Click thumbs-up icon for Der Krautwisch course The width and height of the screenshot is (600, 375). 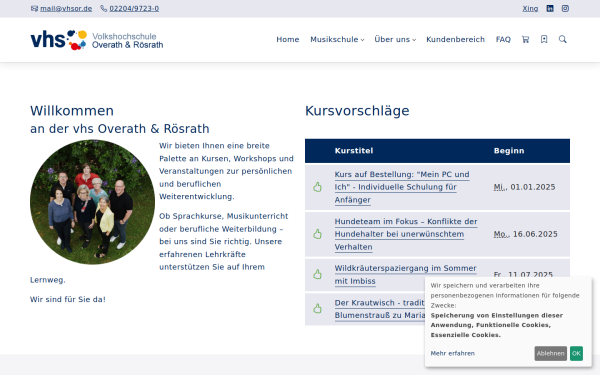317,308
